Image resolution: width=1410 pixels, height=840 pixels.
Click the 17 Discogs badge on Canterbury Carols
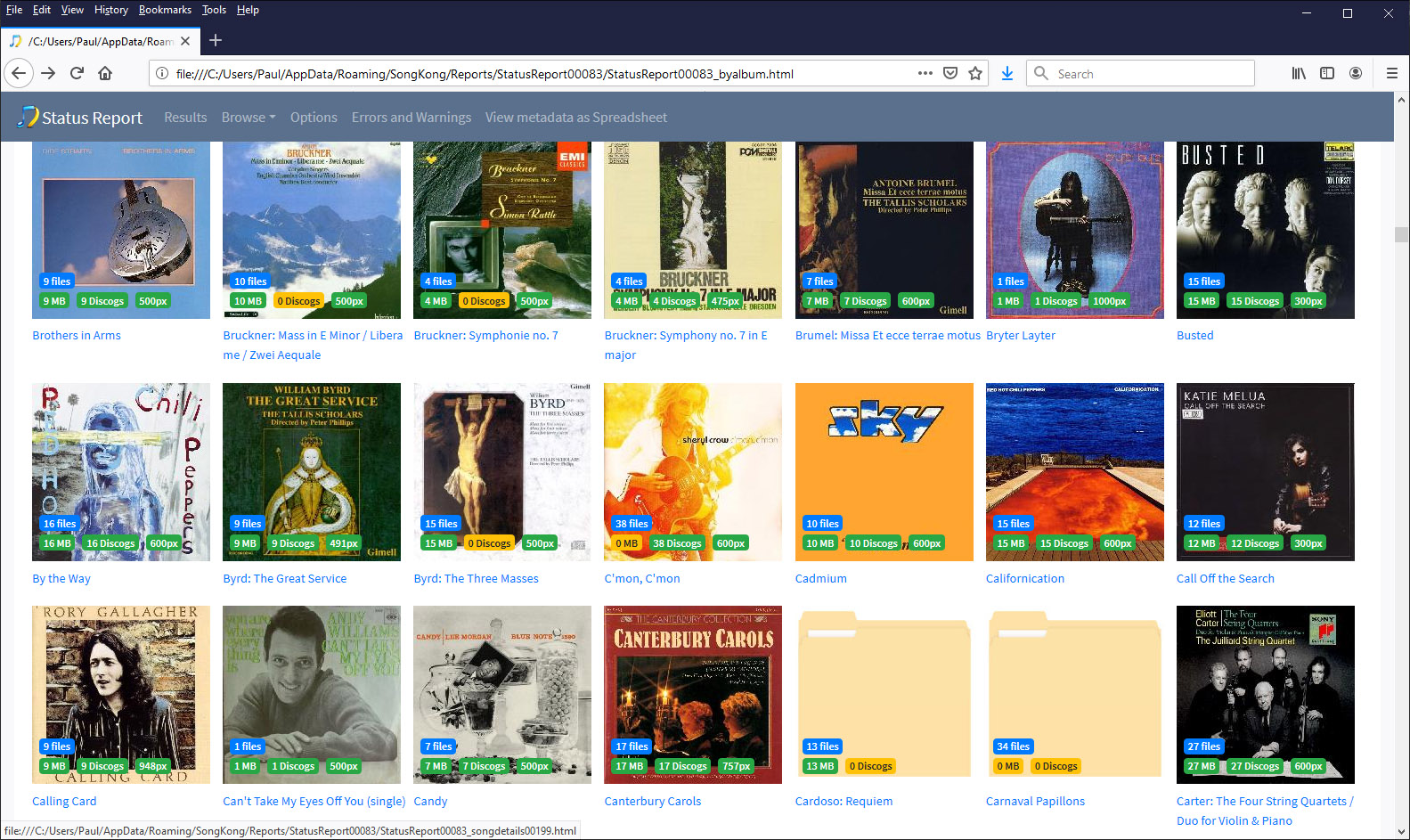(x=682, y=766)
